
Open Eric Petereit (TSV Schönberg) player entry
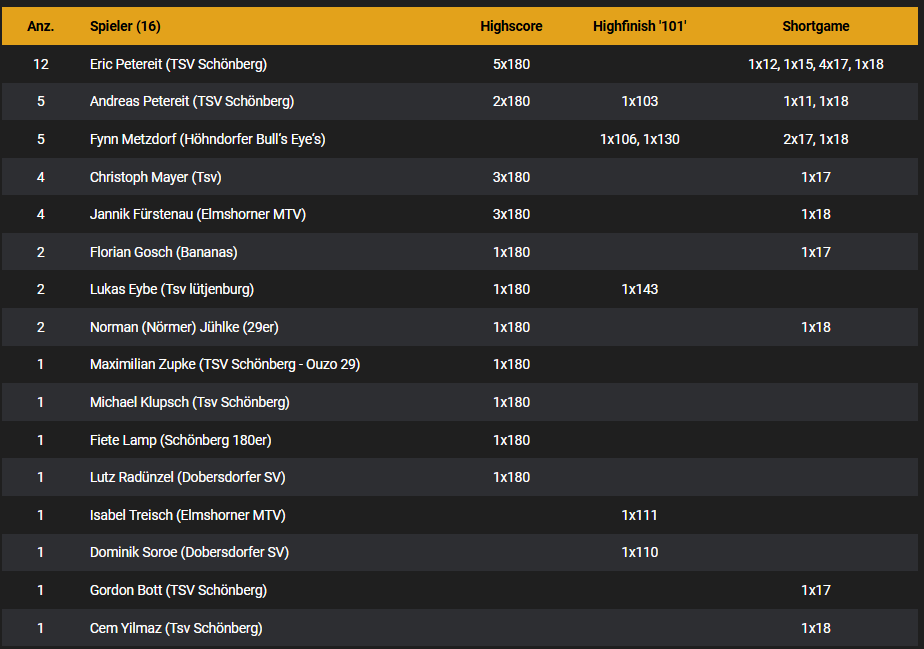click(x=178, y=64)
